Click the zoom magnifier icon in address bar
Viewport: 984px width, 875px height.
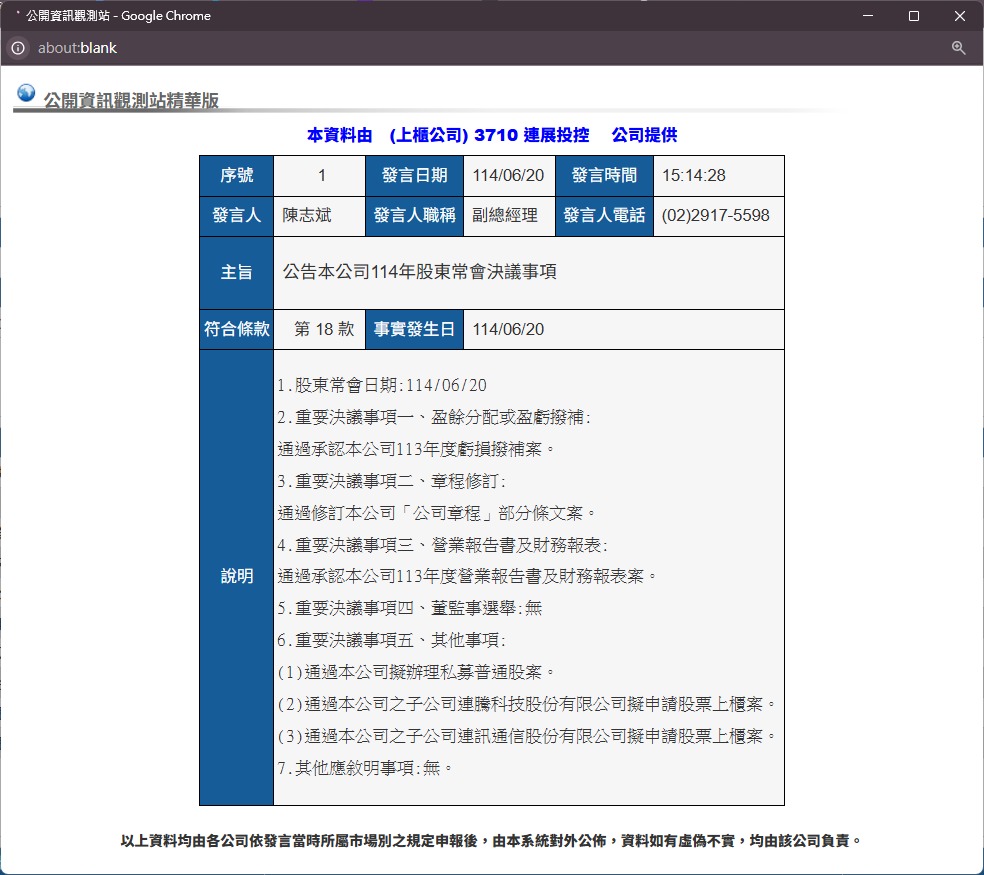[x=958, y=48]
